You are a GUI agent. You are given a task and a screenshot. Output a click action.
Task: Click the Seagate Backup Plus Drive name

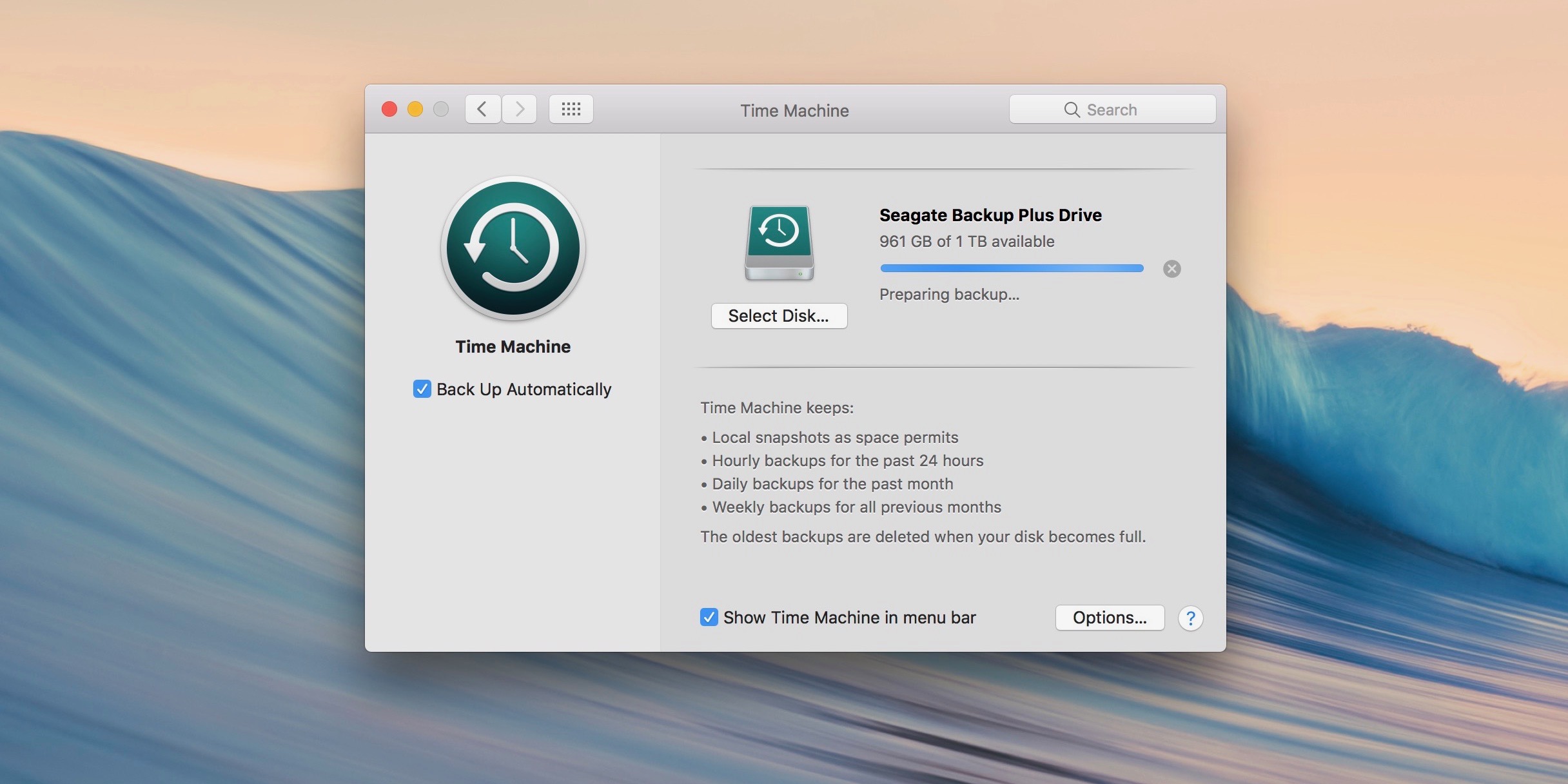[x=990, y=215]
